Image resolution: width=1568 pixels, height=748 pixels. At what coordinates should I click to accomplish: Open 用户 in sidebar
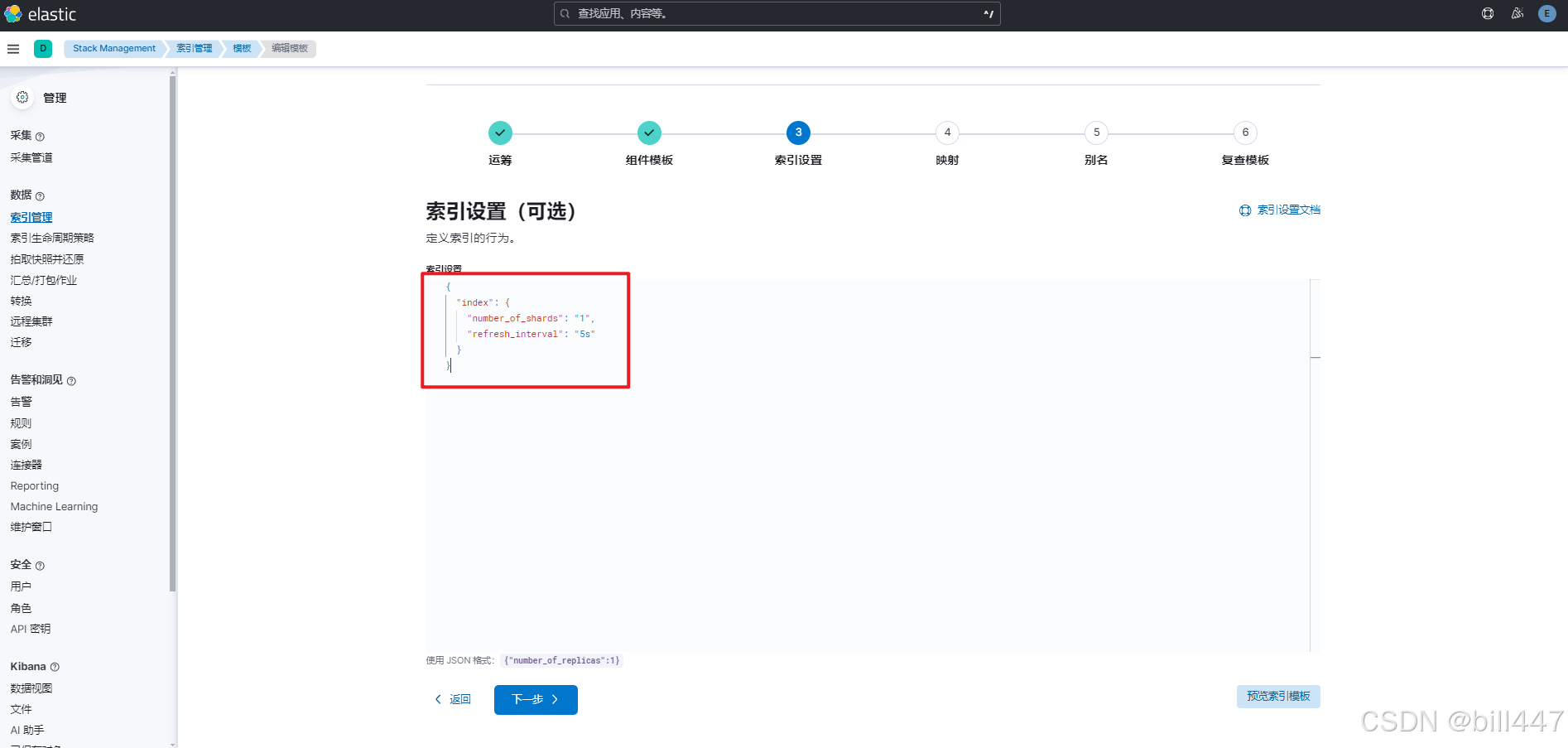pos(21,586)
